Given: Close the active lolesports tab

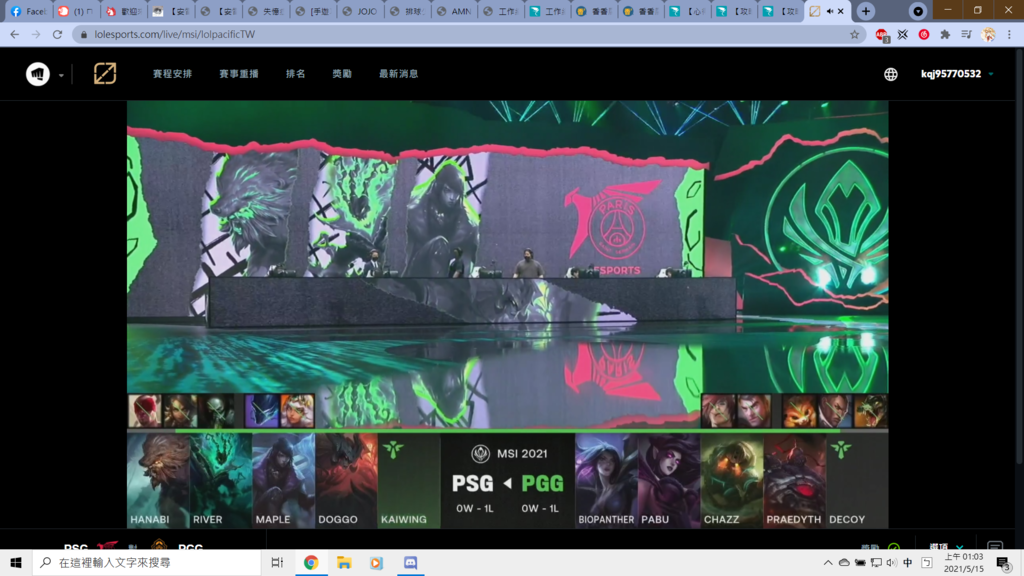Looking at the screenshot, I should tap(841, 11).
